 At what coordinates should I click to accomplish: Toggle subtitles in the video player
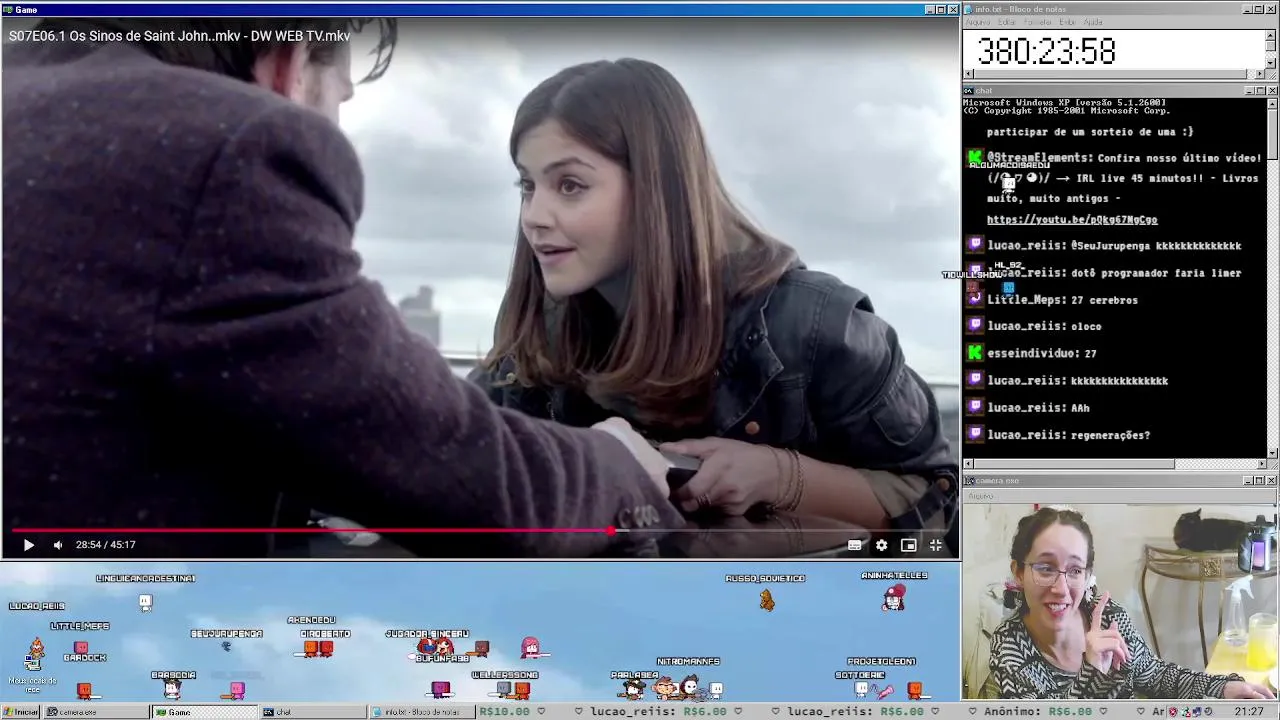coord(854,545)
